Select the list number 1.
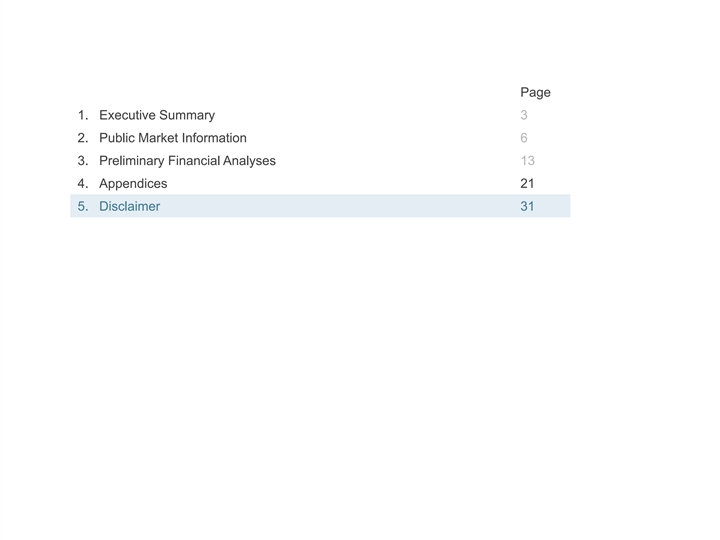This screenshot has height=540, width=720. pyautogui.click(x=83, y=115)
